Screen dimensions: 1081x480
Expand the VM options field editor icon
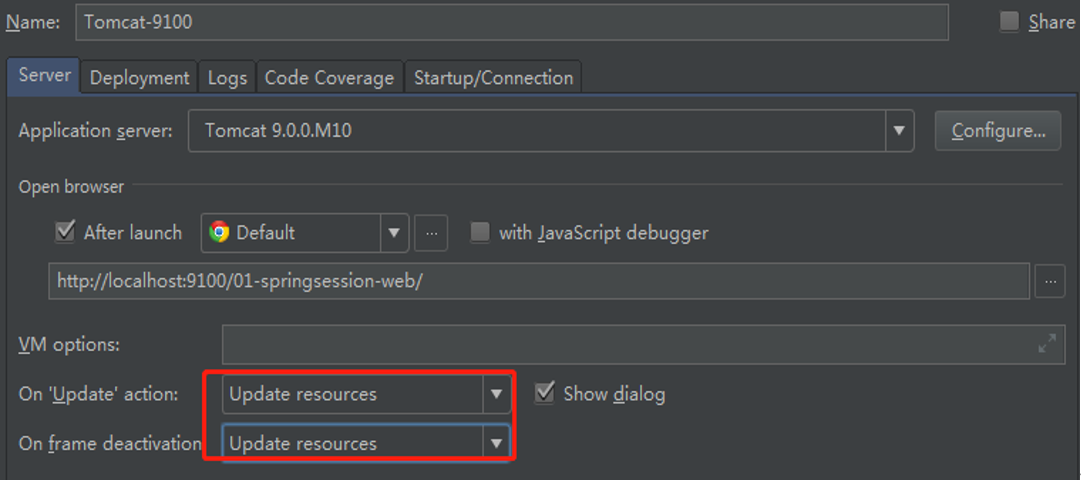(x=1047, y=344)
